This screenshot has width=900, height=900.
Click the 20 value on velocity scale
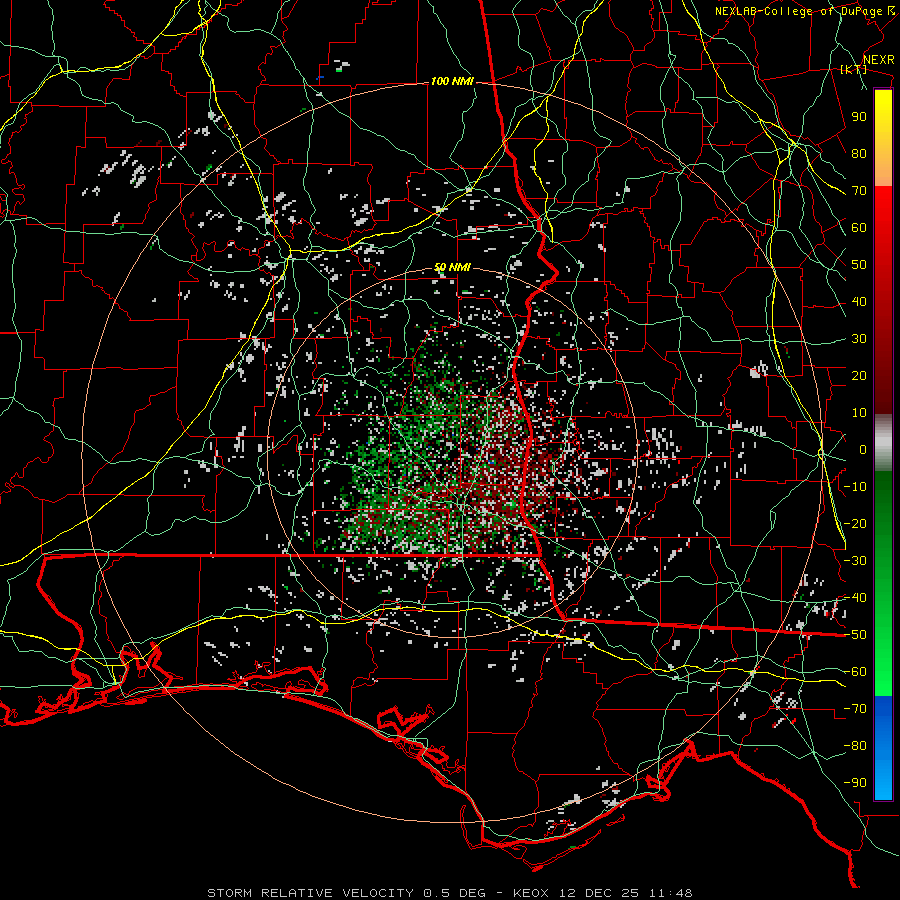[859, 376]
